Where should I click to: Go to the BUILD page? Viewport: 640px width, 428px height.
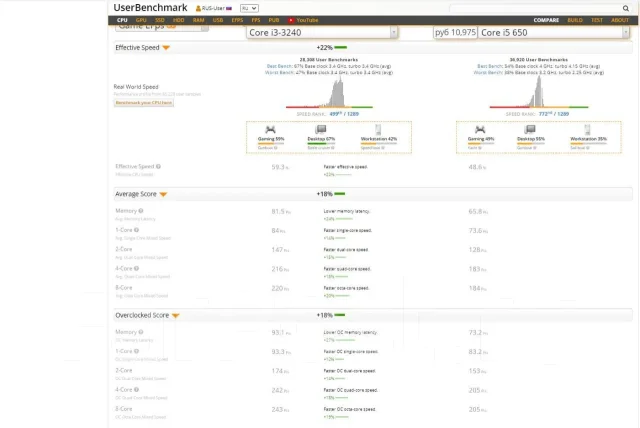575,20
